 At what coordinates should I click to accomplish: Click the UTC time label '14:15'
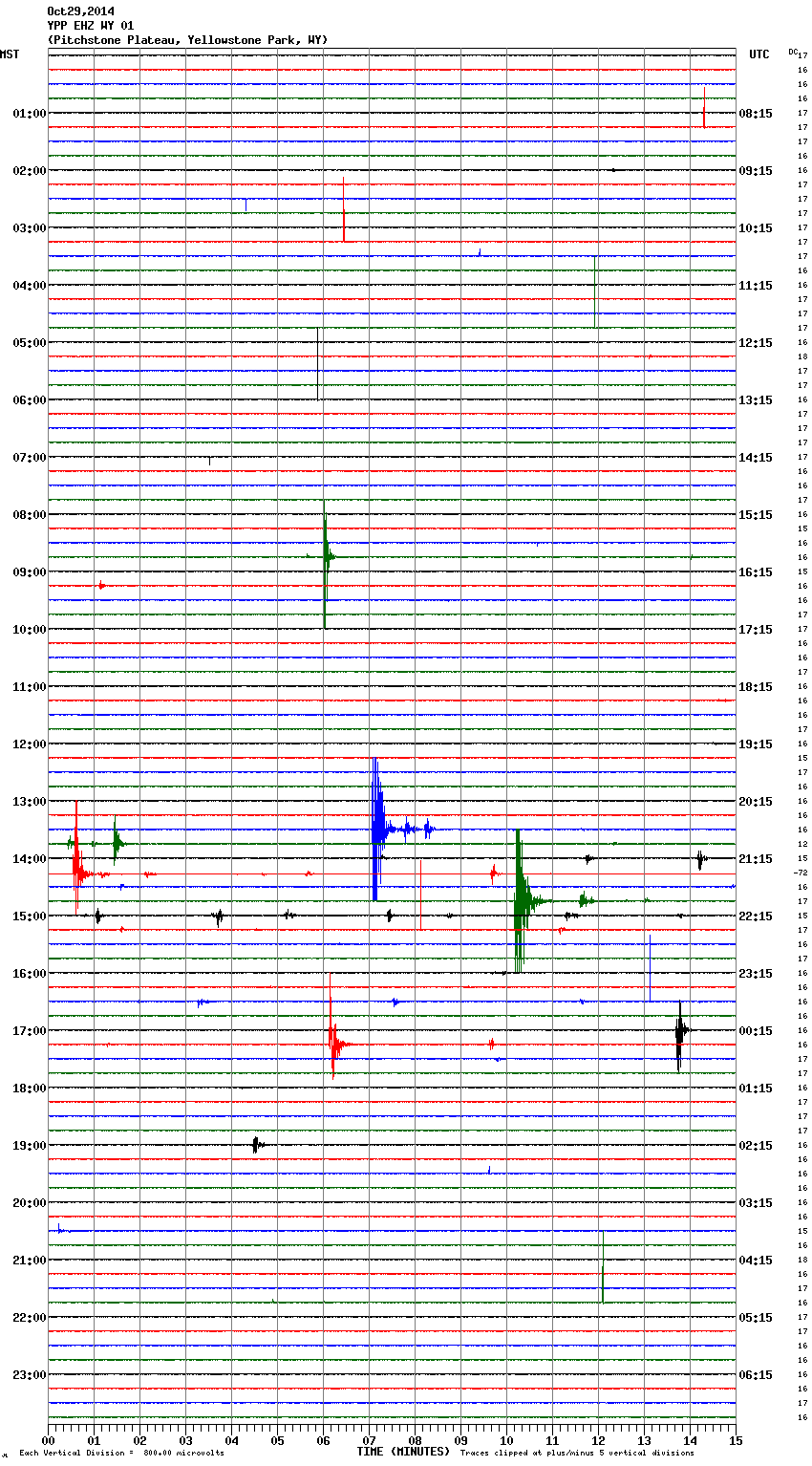pos(756,458)
